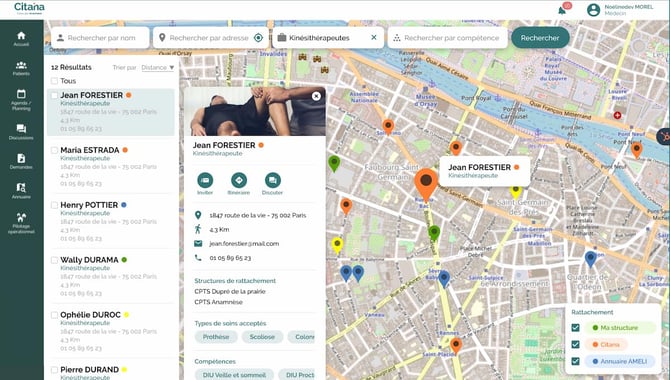Open the Noelmedev MOREL user account menu
Screen dimensions: 670x380
click(x=620, y=10)
